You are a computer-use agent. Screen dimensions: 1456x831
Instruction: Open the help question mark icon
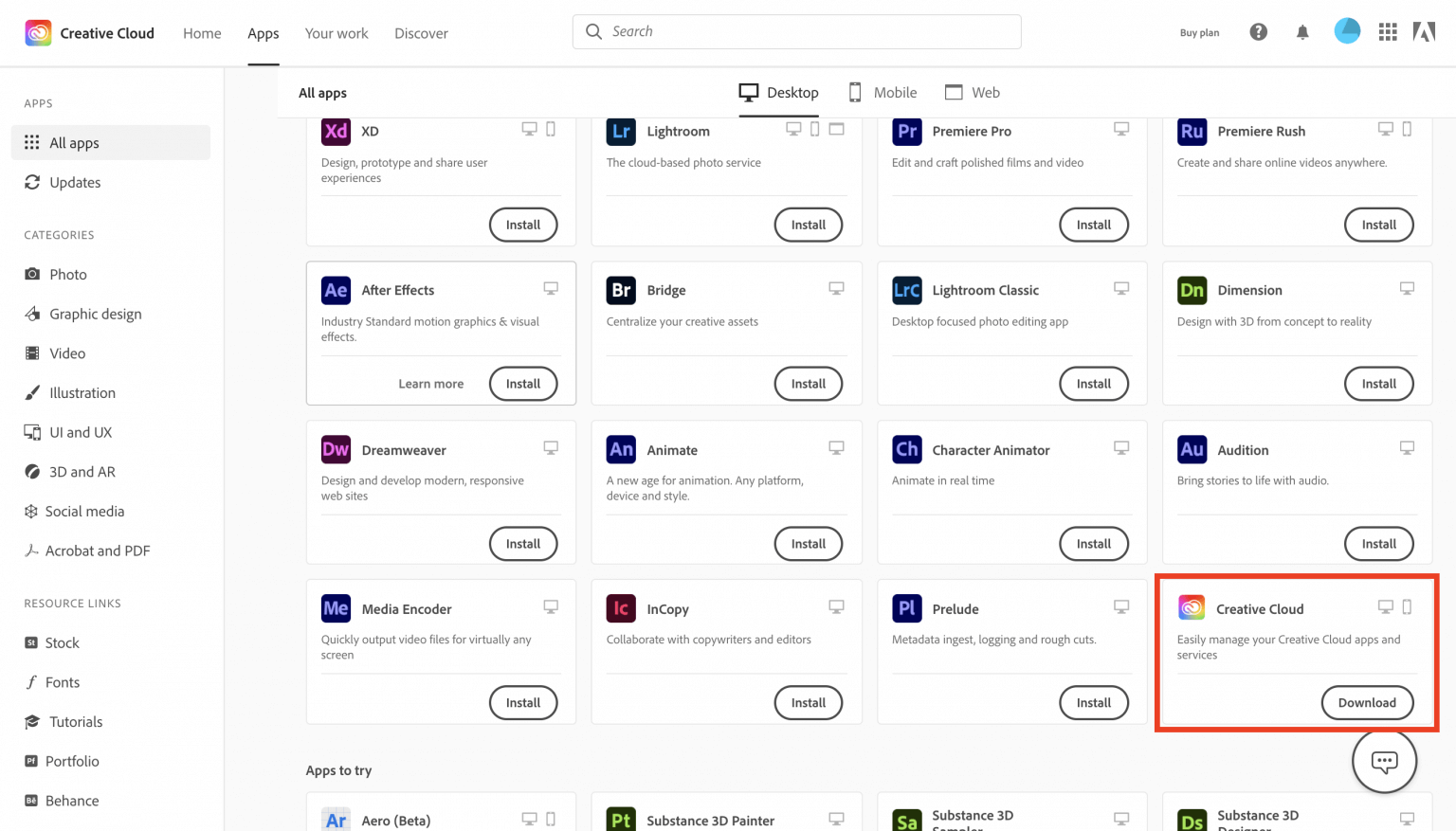pos(1258,32)
